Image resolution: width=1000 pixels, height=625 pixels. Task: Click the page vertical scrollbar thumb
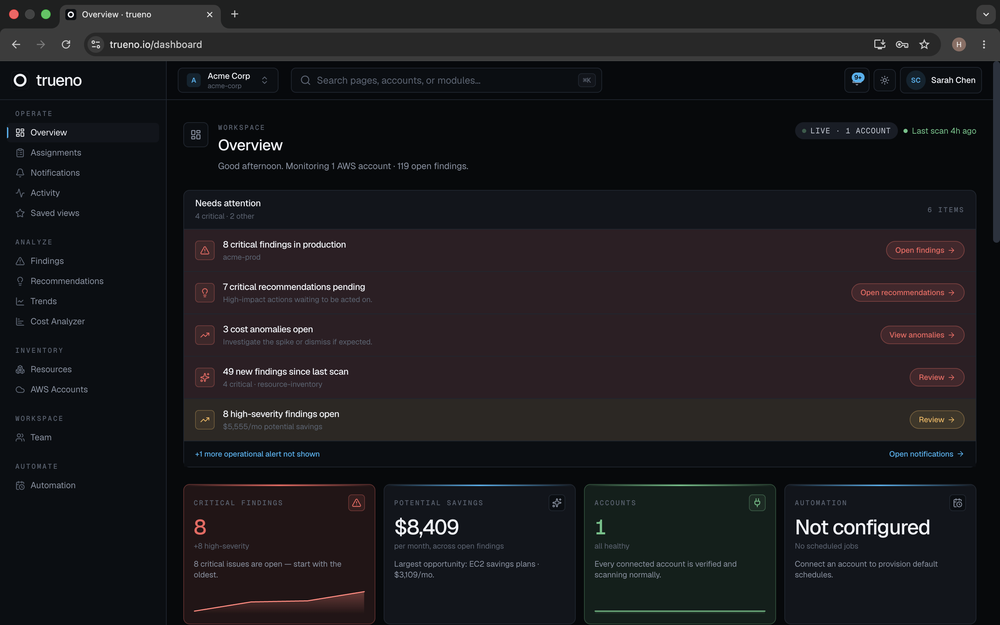(x=996, y=152)
